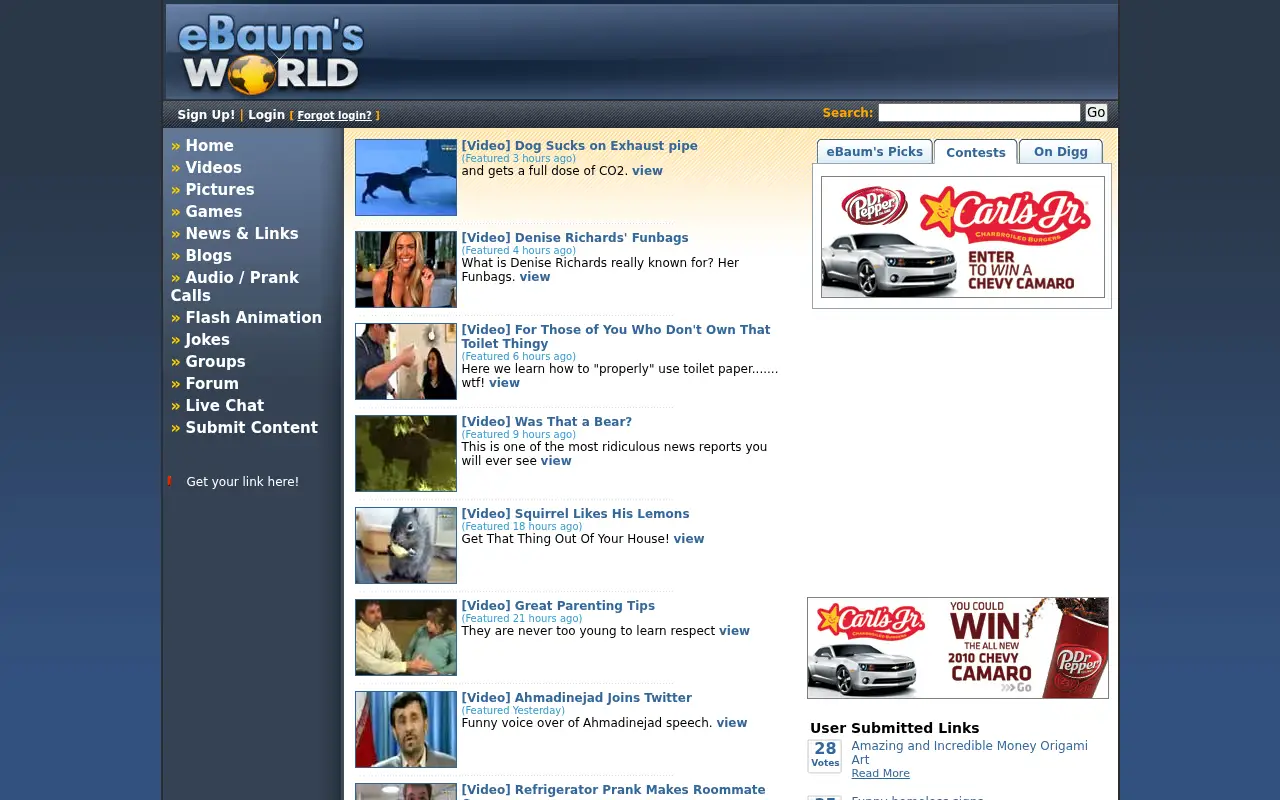
Task: Switch to the On Digg tab
Action: coord(1061,151)
